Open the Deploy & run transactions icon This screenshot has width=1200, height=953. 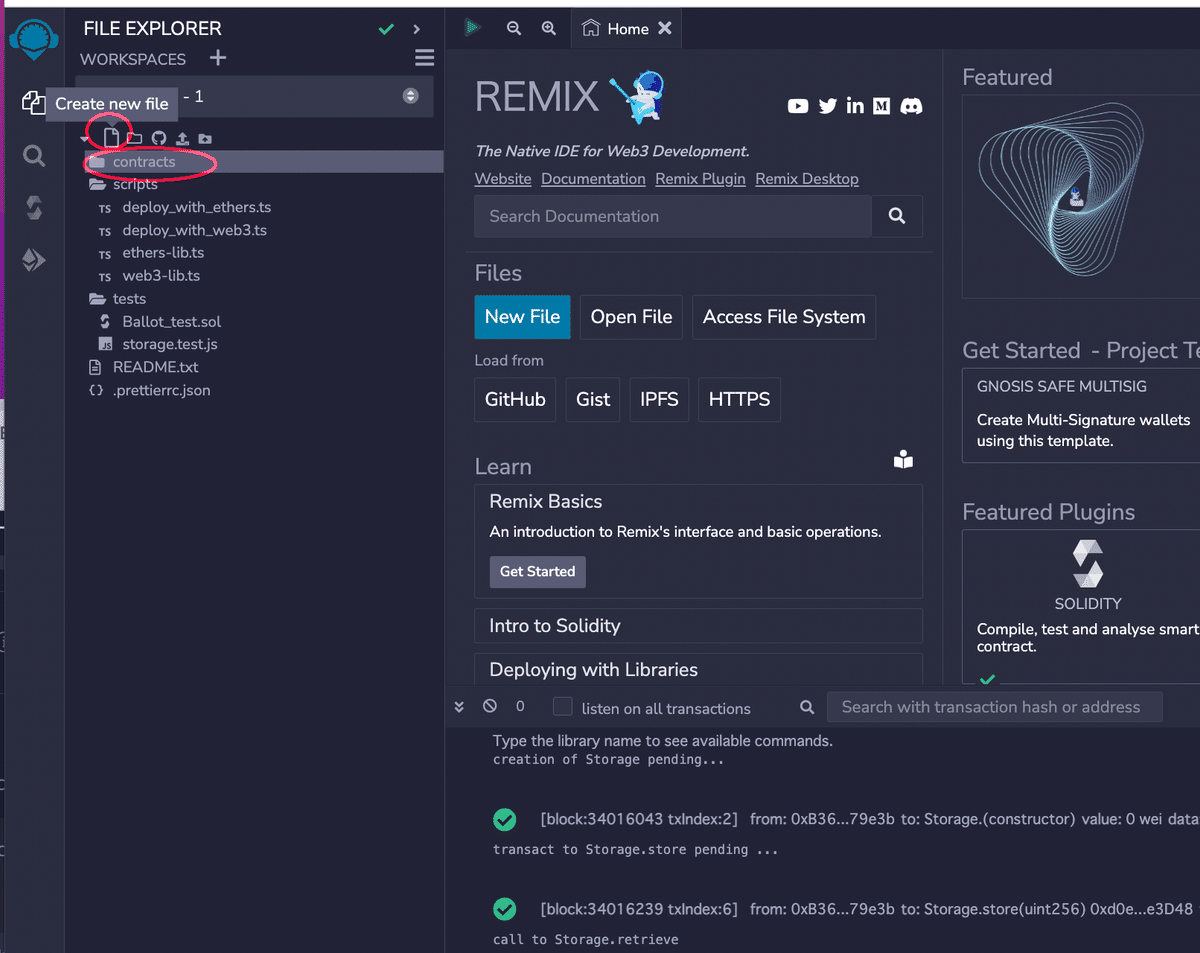[34, 261]
